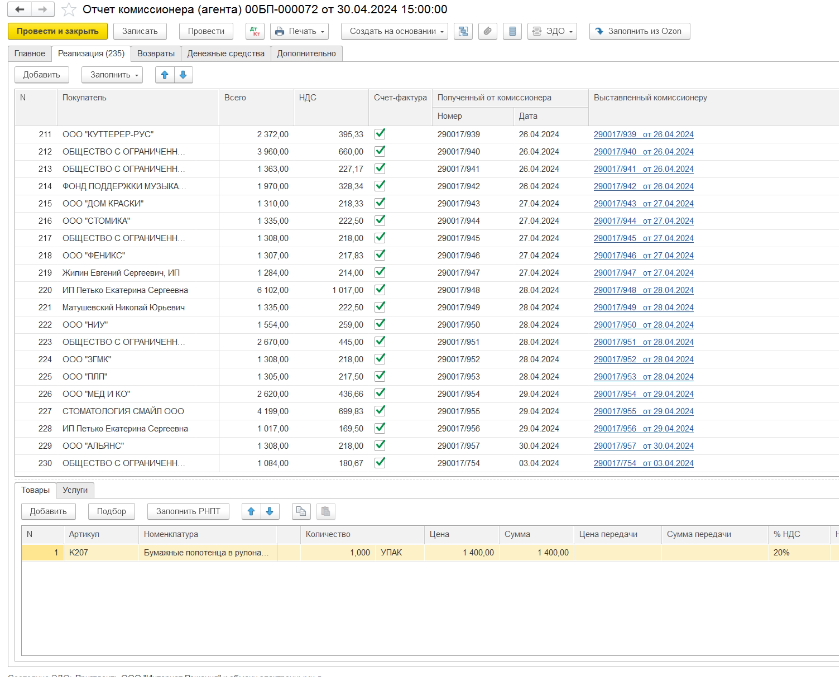The height and width of the screenshot is (677, 839).
Task: Expand the Заполнить dropdown button
Action: click(111, 75)
